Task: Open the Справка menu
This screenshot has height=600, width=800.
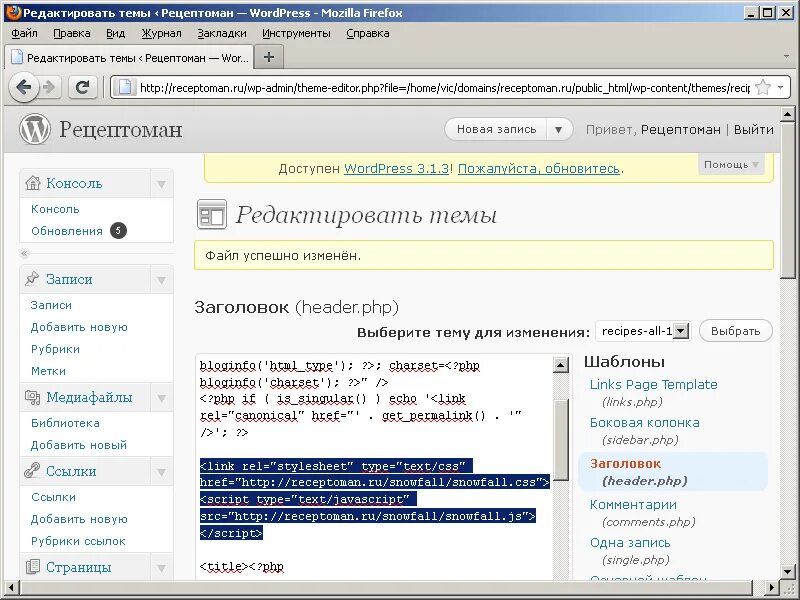Action: (x=367, y=33)
